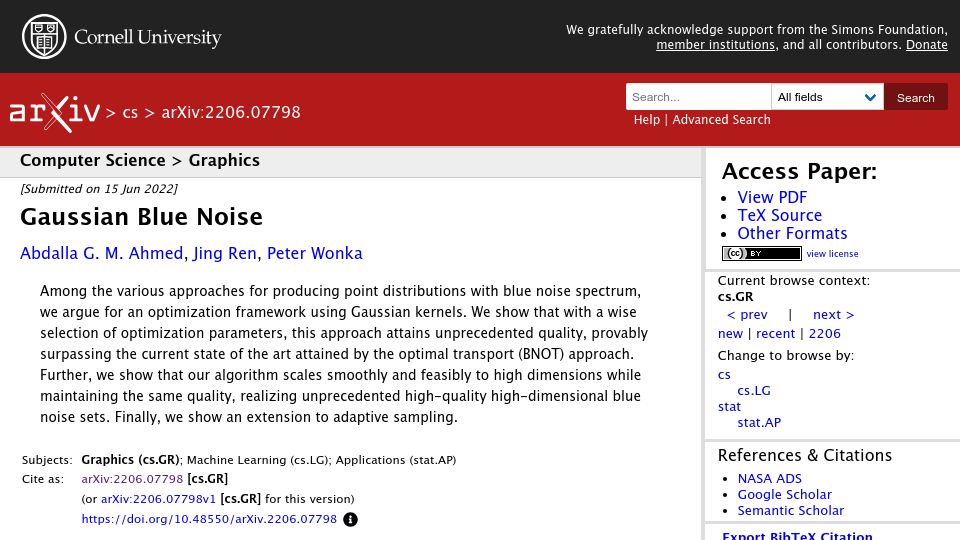
Task: Open the 2206 month listing link
Action: (824, 334)
